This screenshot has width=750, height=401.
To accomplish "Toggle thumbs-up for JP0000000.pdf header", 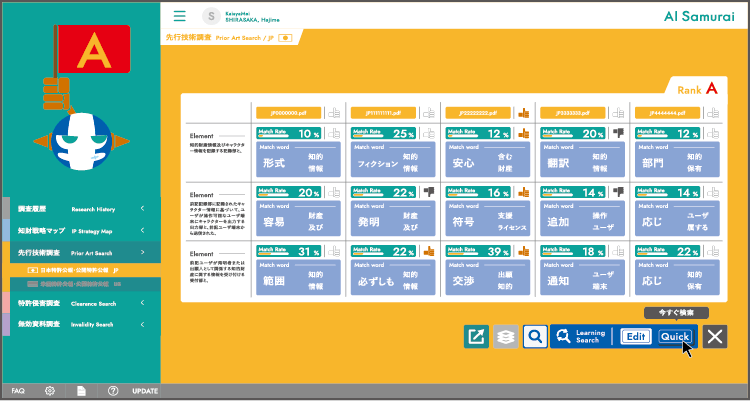I will (x=333, y=113).
